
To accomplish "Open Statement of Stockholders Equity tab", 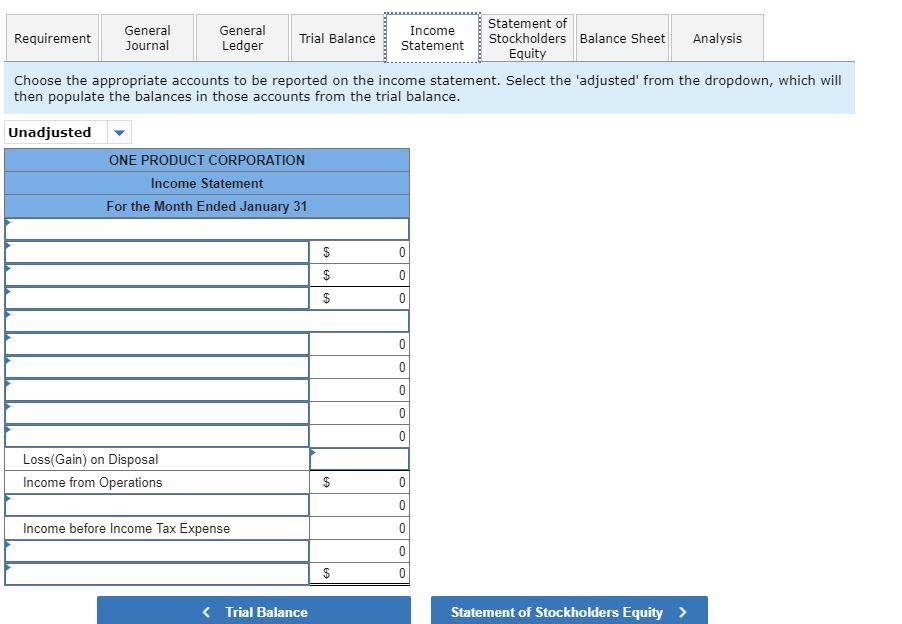I will click(x=527, y=38).
